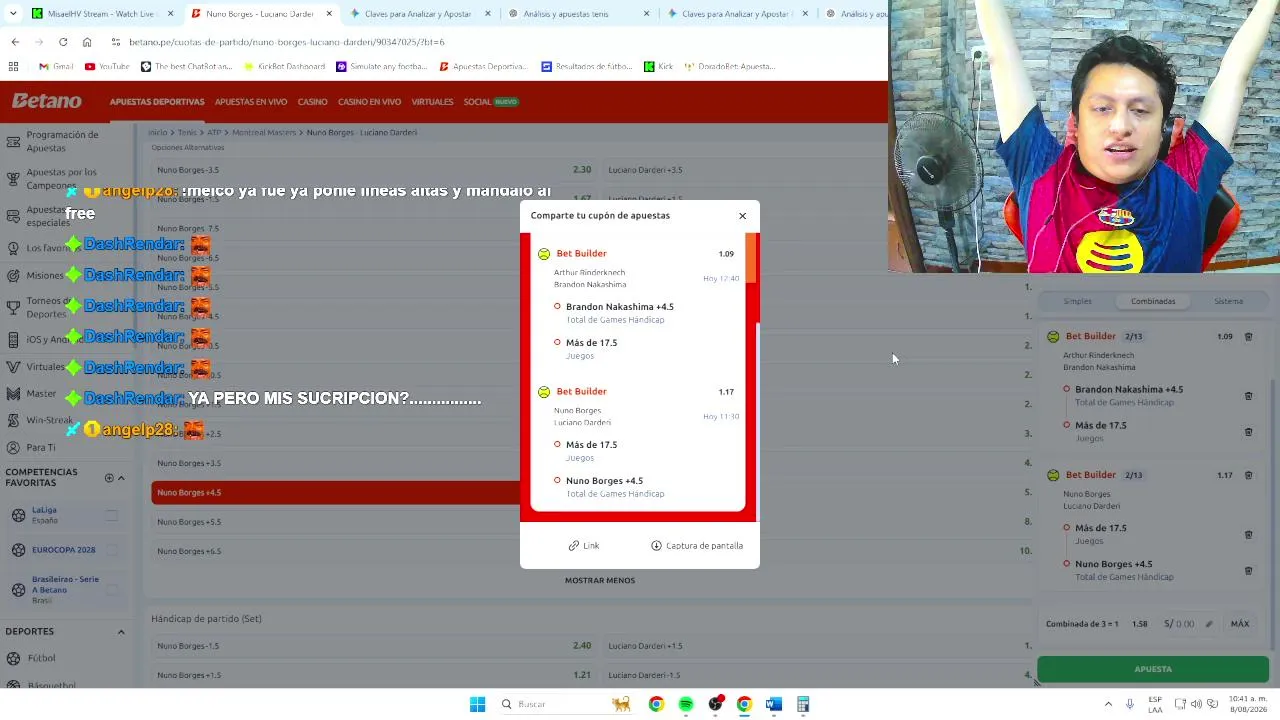1280x720 pixels.
Task: Click the MOSTRAR MENOS link
Action: point(600,580)
